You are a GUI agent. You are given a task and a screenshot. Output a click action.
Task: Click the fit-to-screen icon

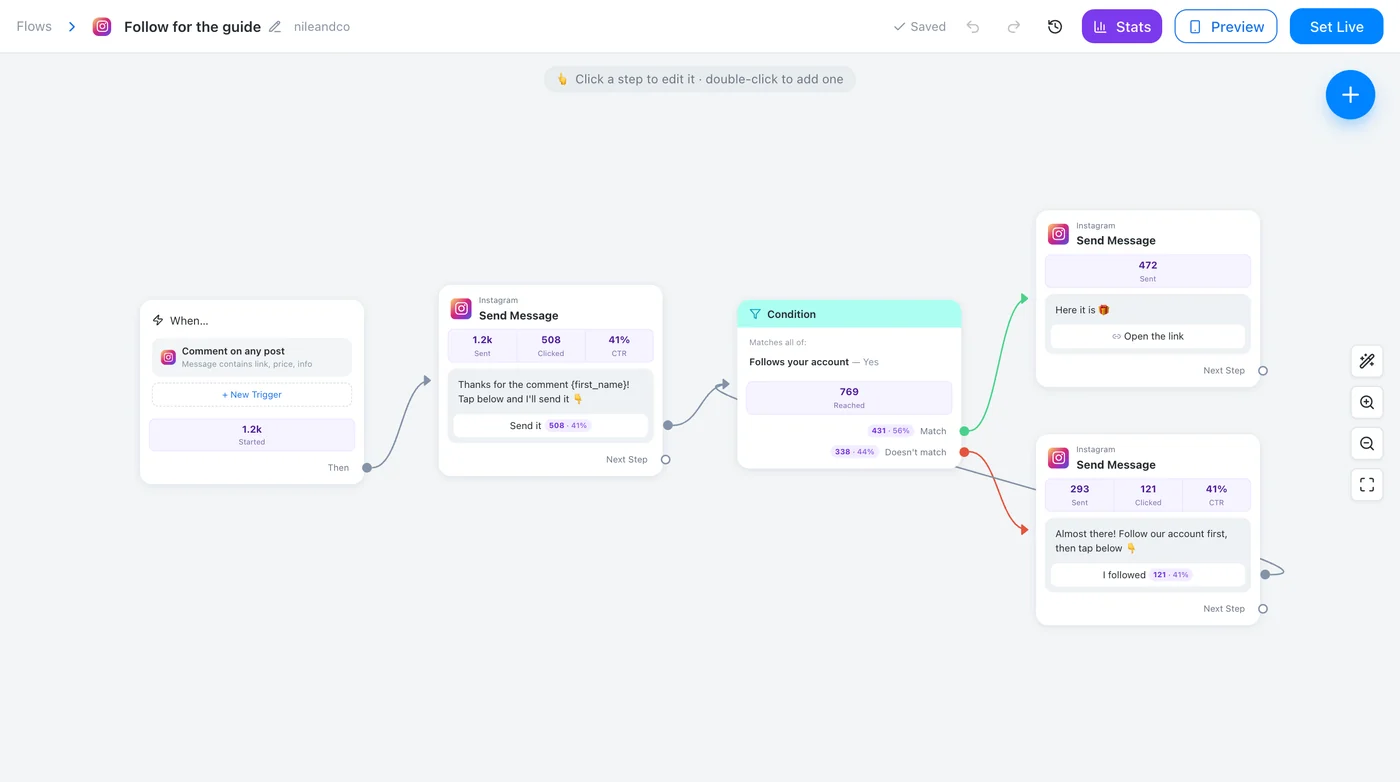pyautogui.click(x=1367, y=486)
